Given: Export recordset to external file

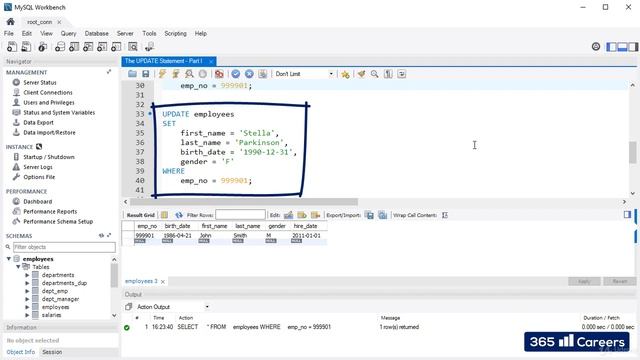Looking at the screenshot, I should (x=369, y=215).
